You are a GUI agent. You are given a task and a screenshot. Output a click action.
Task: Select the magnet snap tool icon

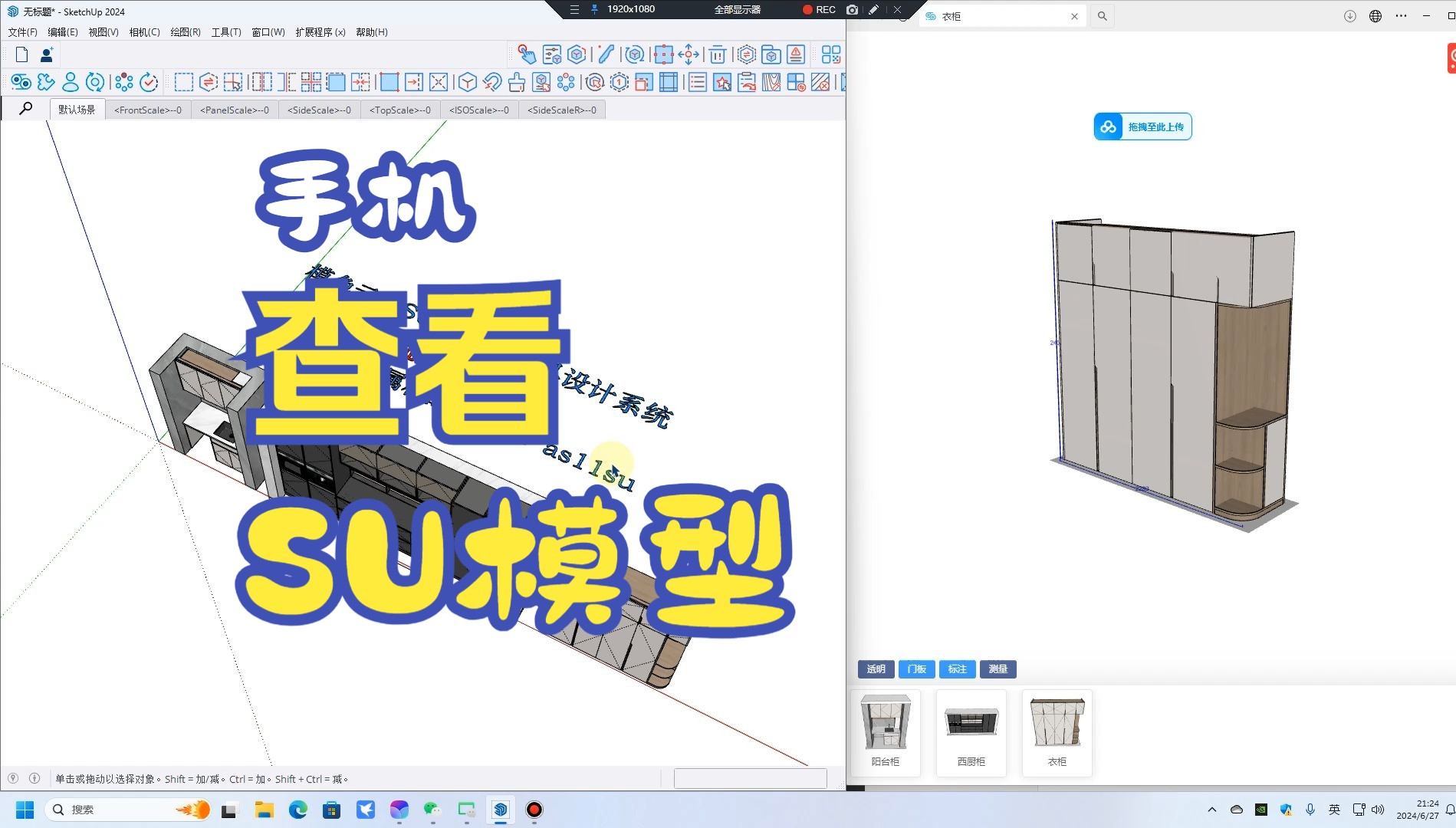click(492, 82)
